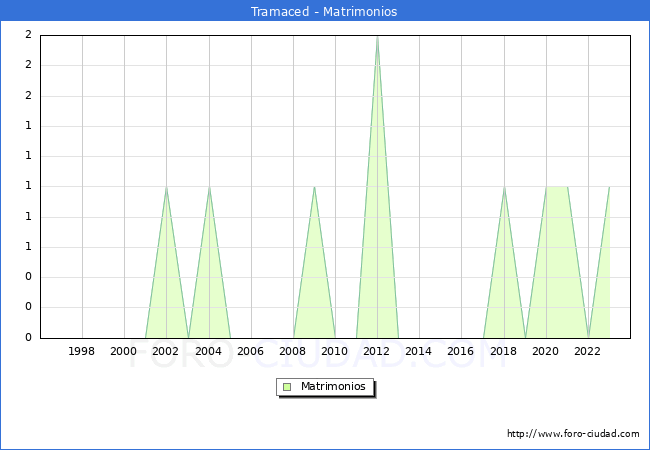Screen dimensions: 650x450
Task: Select the 2010 x-axis label
Action: 335,351
